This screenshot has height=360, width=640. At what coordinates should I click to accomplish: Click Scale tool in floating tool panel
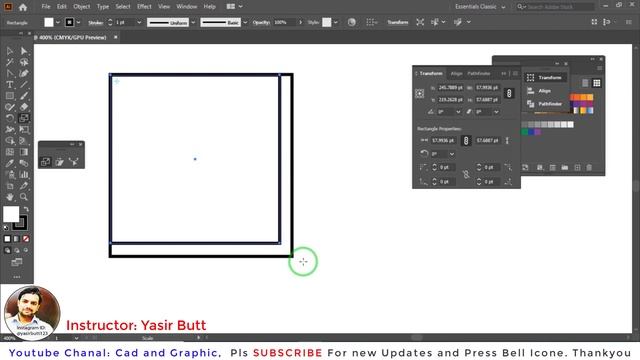[45, 162]
